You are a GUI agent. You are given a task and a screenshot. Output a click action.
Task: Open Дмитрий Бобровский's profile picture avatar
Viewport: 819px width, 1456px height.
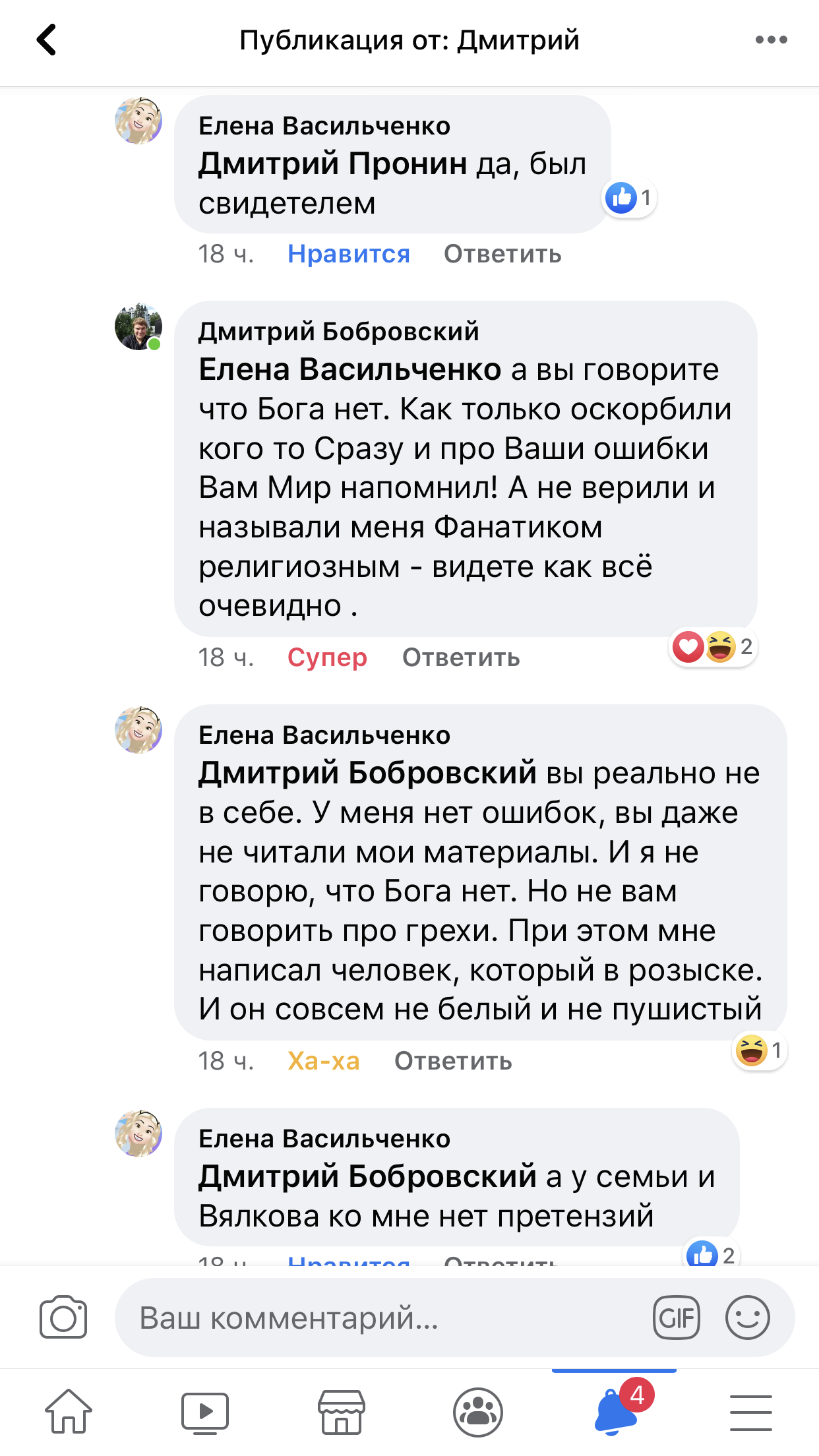click(138, 327)
